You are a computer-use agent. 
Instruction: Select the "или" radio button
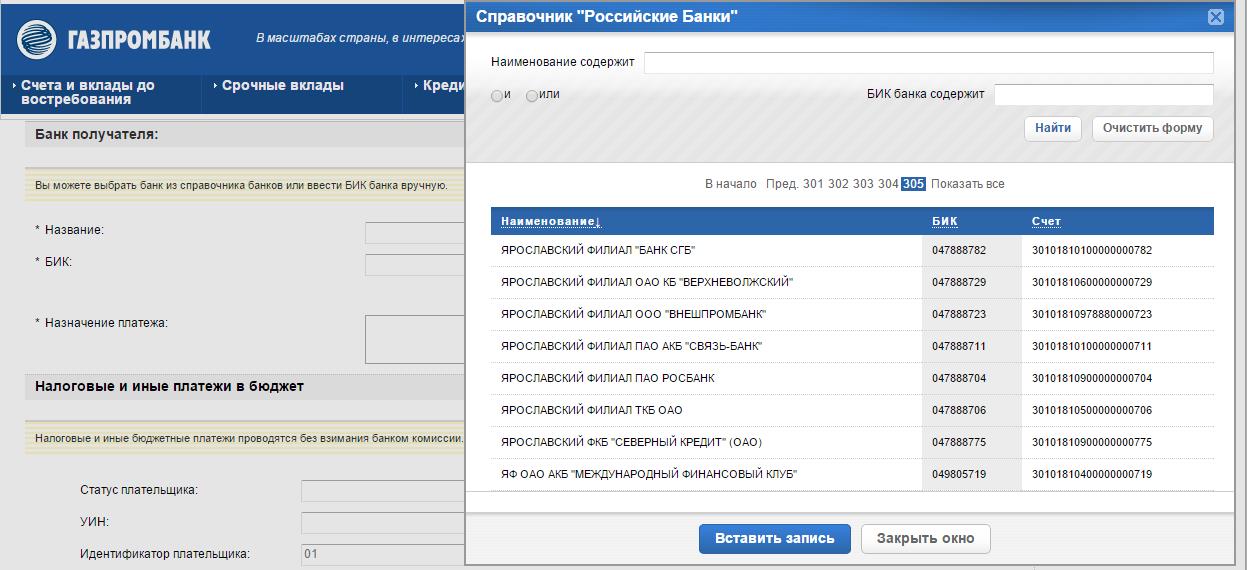point(532,96)
